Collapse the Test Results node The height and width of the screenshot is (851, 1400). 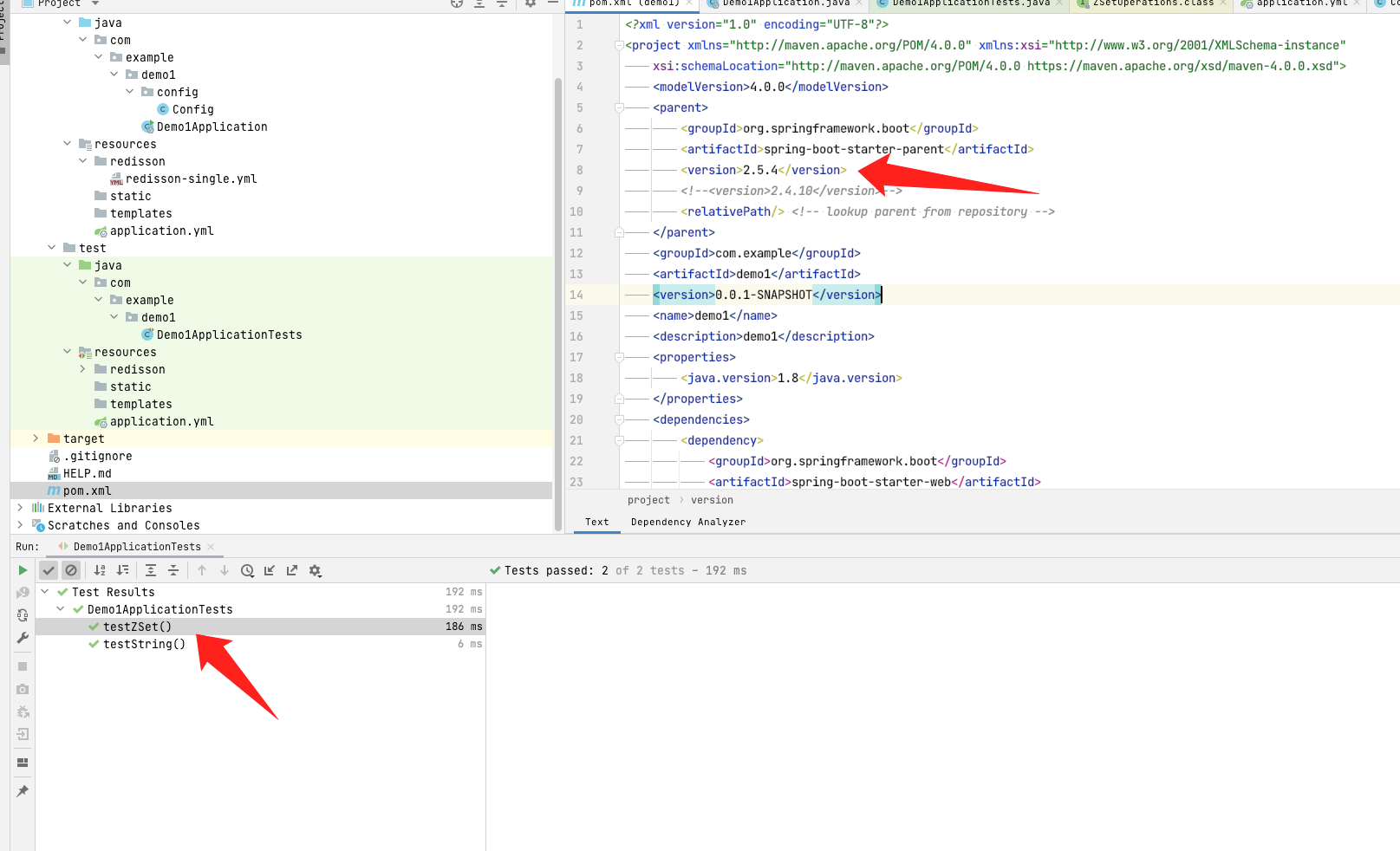coord(45,592)
